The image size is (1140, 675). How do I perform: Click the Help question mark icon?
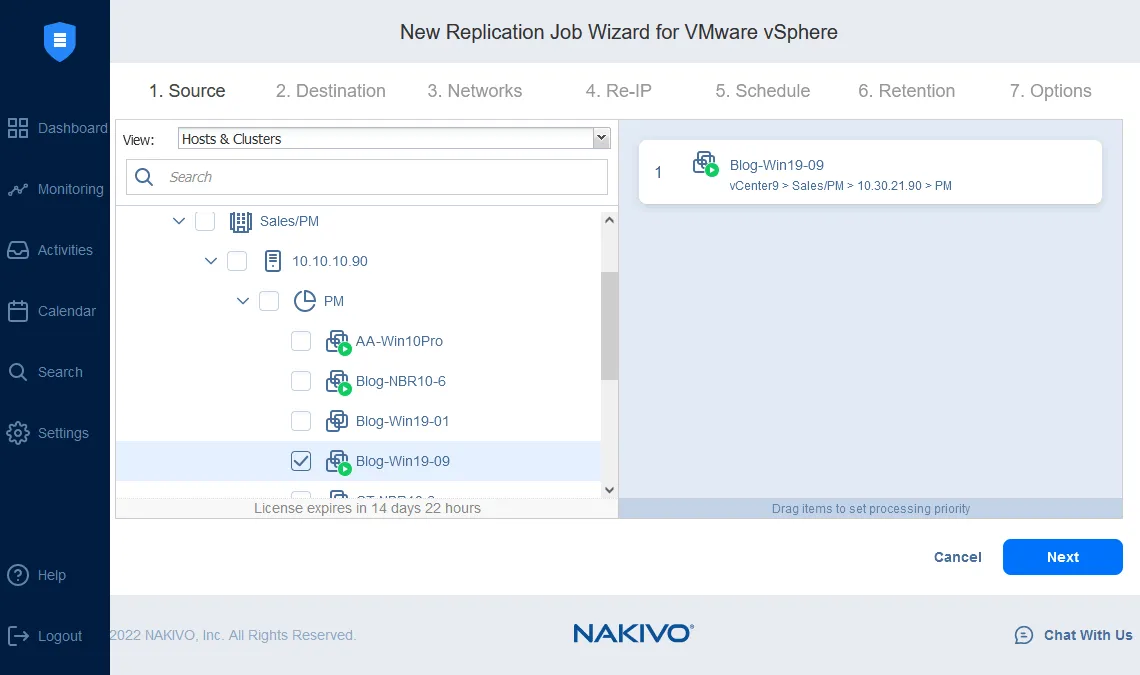click(x=18, y=575)
